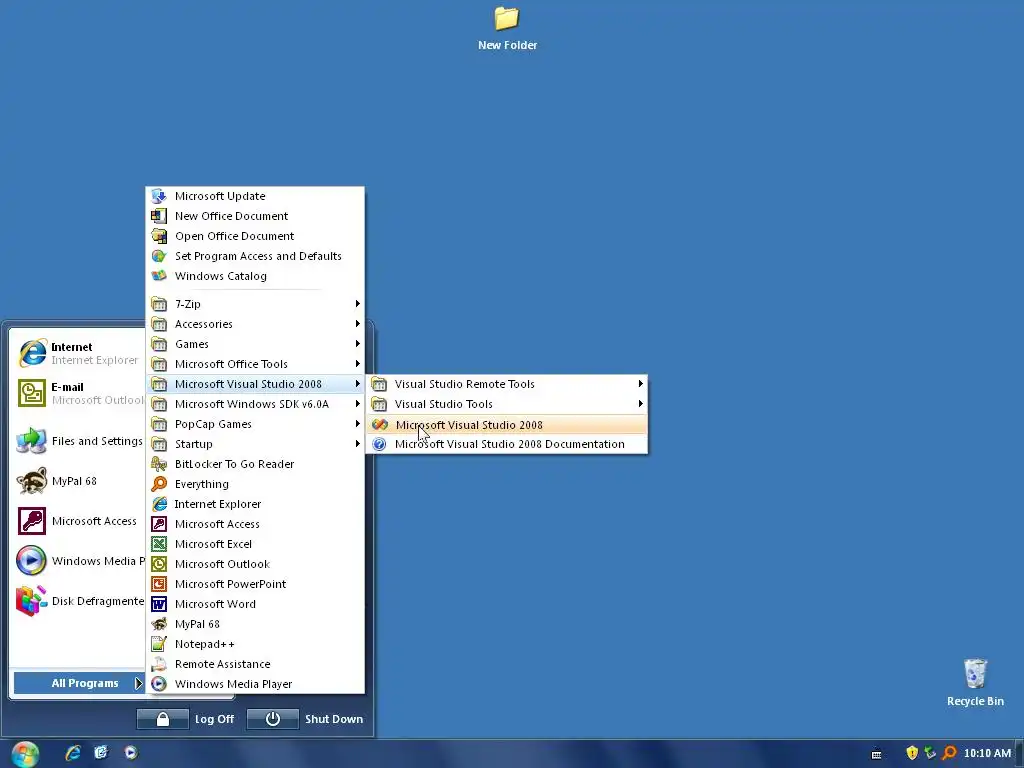
Task: Click the Microsoft Update icon
Action: [x=159, y=196]
